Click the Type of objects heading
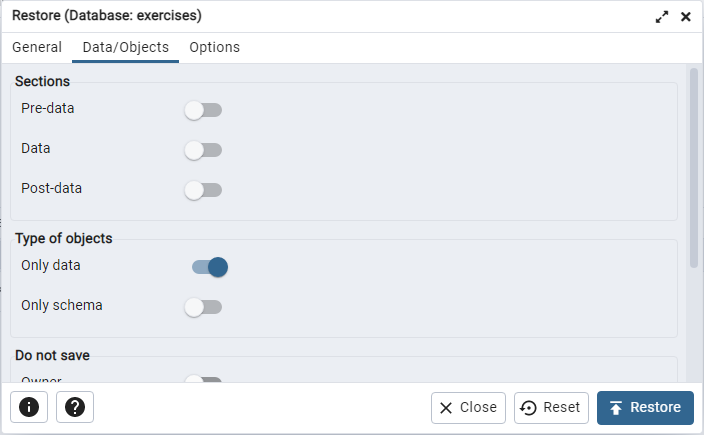This screenshot has width=704, height=435. [x=63, y=238]
